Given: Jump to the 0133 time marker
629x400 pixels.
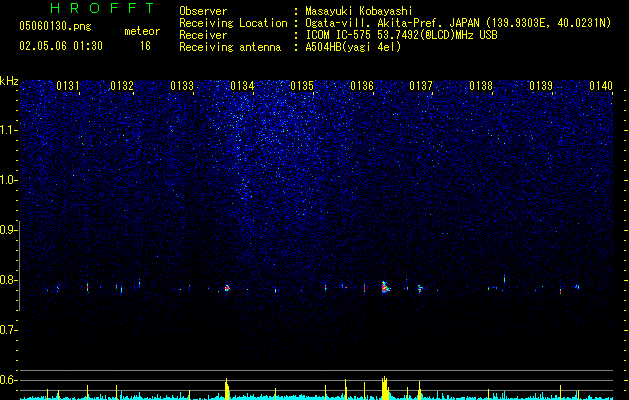Looking at the screenshot, I should tap(182, 86).
